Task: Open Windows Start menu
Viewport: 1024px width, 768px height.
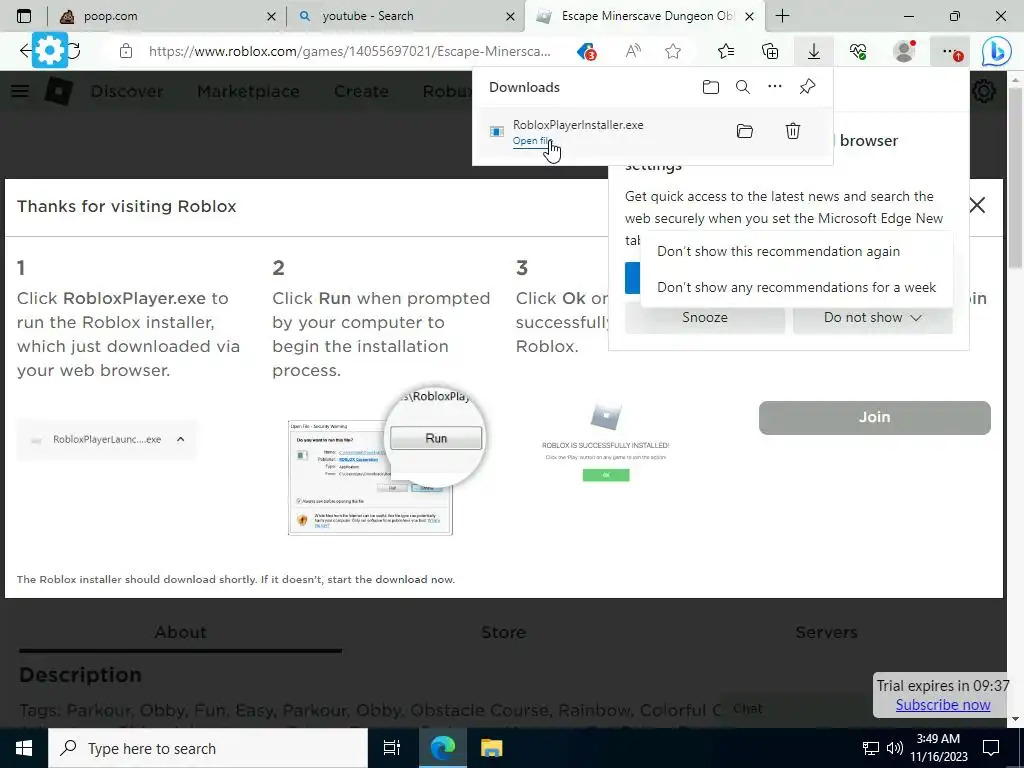Action: pos(24,748)
